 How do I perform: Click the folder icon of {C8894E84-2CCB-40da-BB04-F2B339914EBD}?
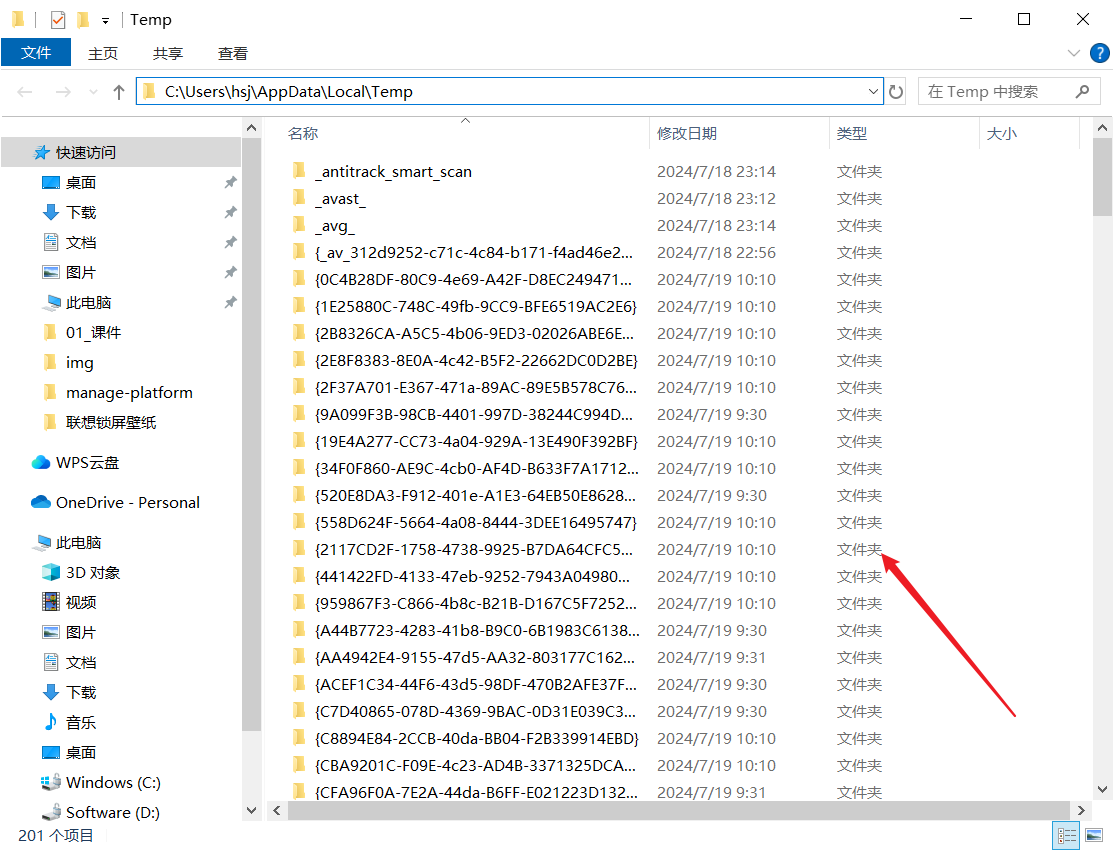(x=299, y=738)
